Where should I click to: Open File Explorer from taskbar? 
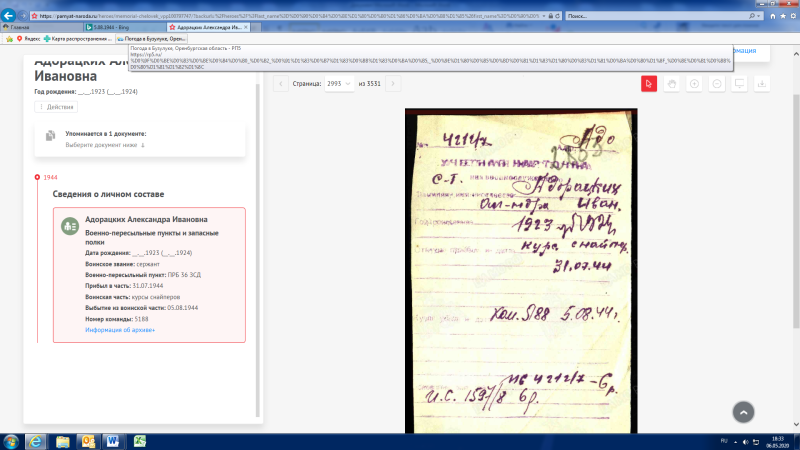[x=63, y=441]
